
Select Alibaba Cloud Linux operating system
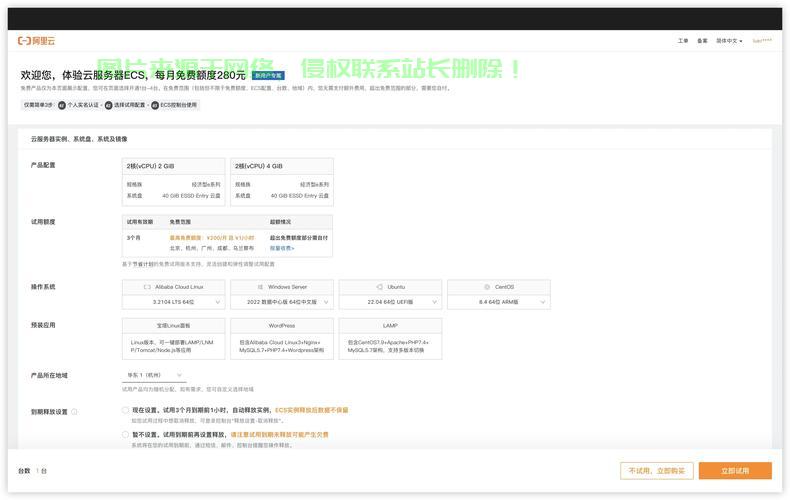click(173, 287)
